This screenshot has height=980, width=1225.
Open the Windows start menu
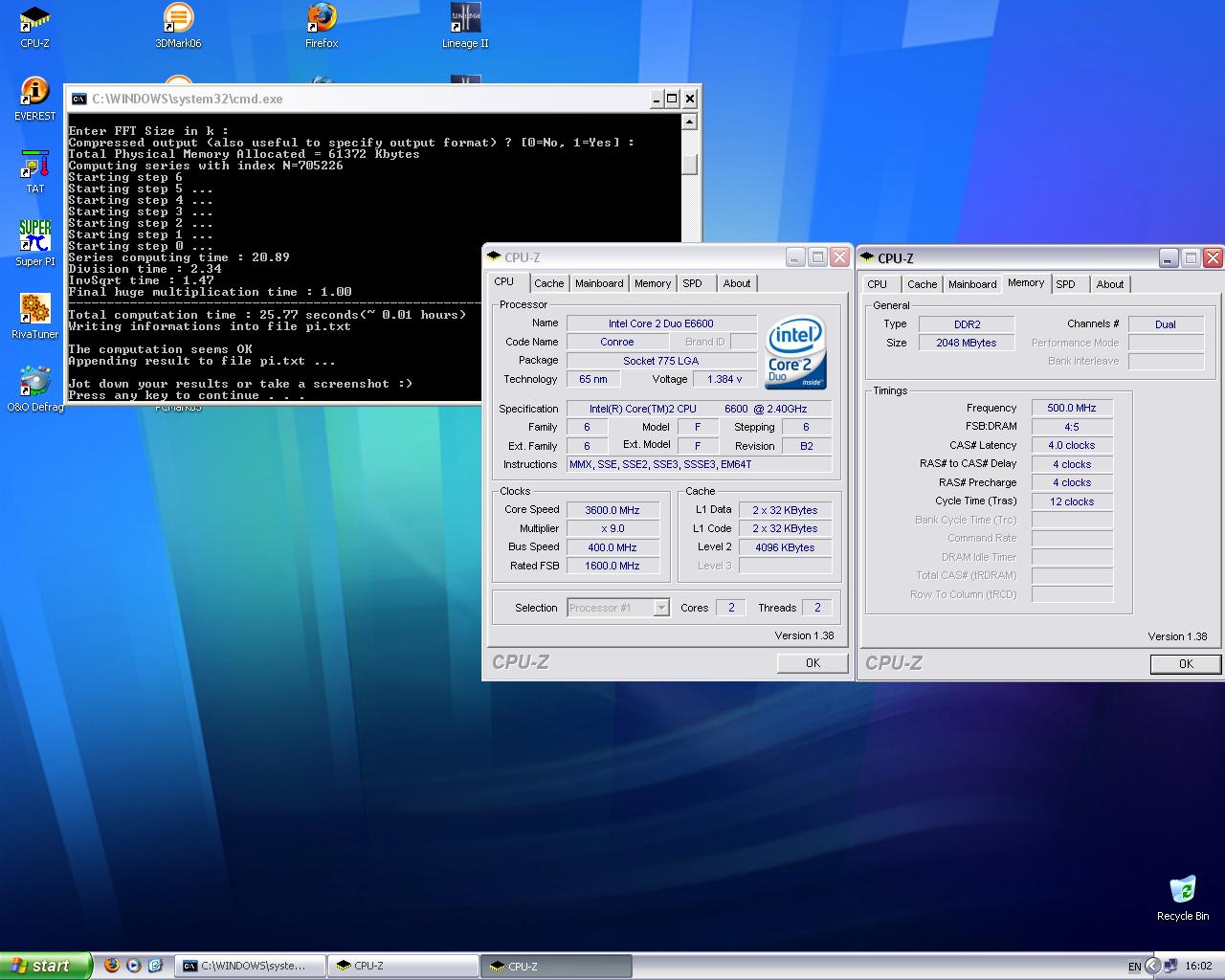pyautogui.click(x=46, y=966)
